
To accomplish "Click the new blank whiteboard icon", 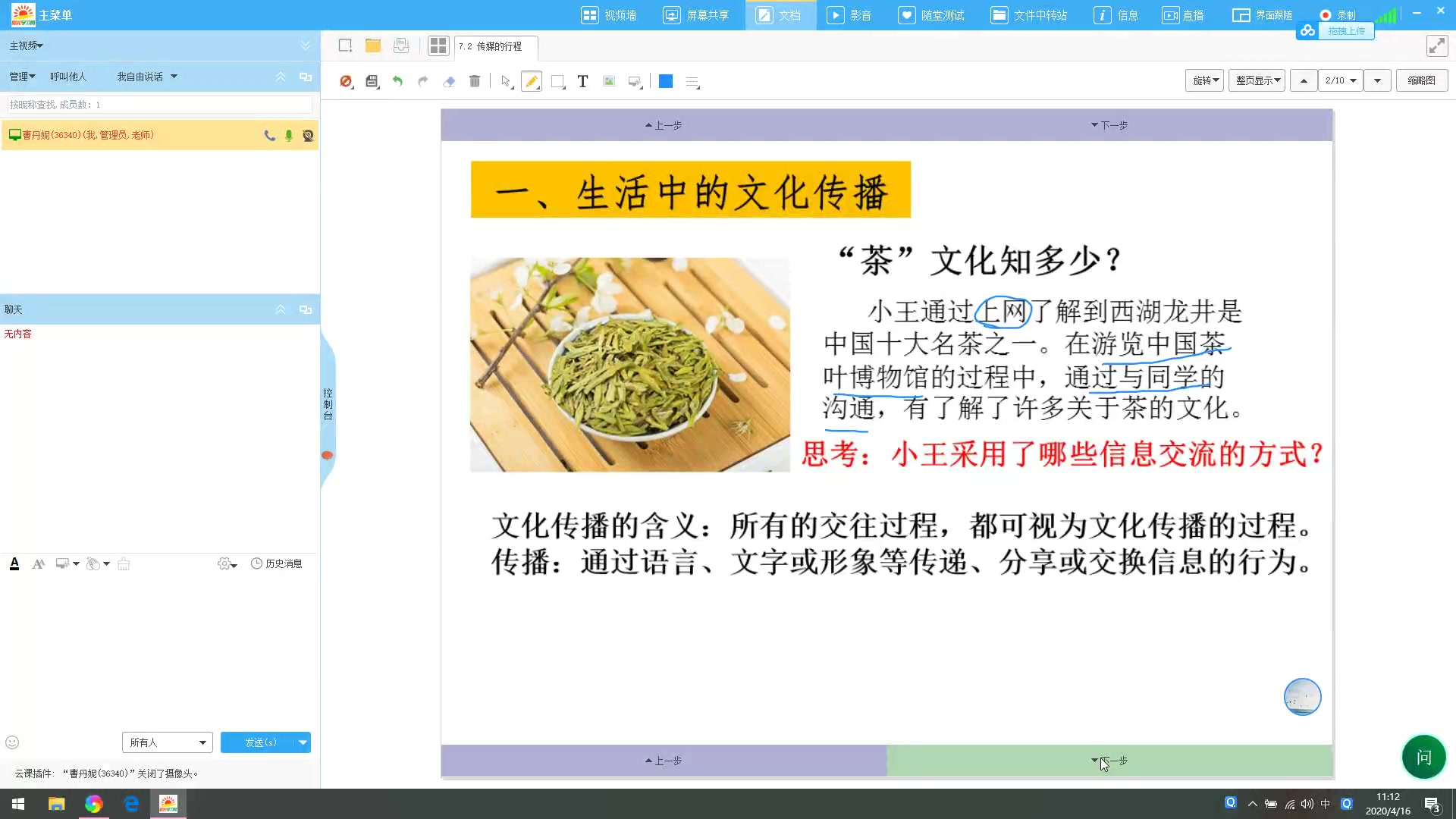I will point(345,45).
